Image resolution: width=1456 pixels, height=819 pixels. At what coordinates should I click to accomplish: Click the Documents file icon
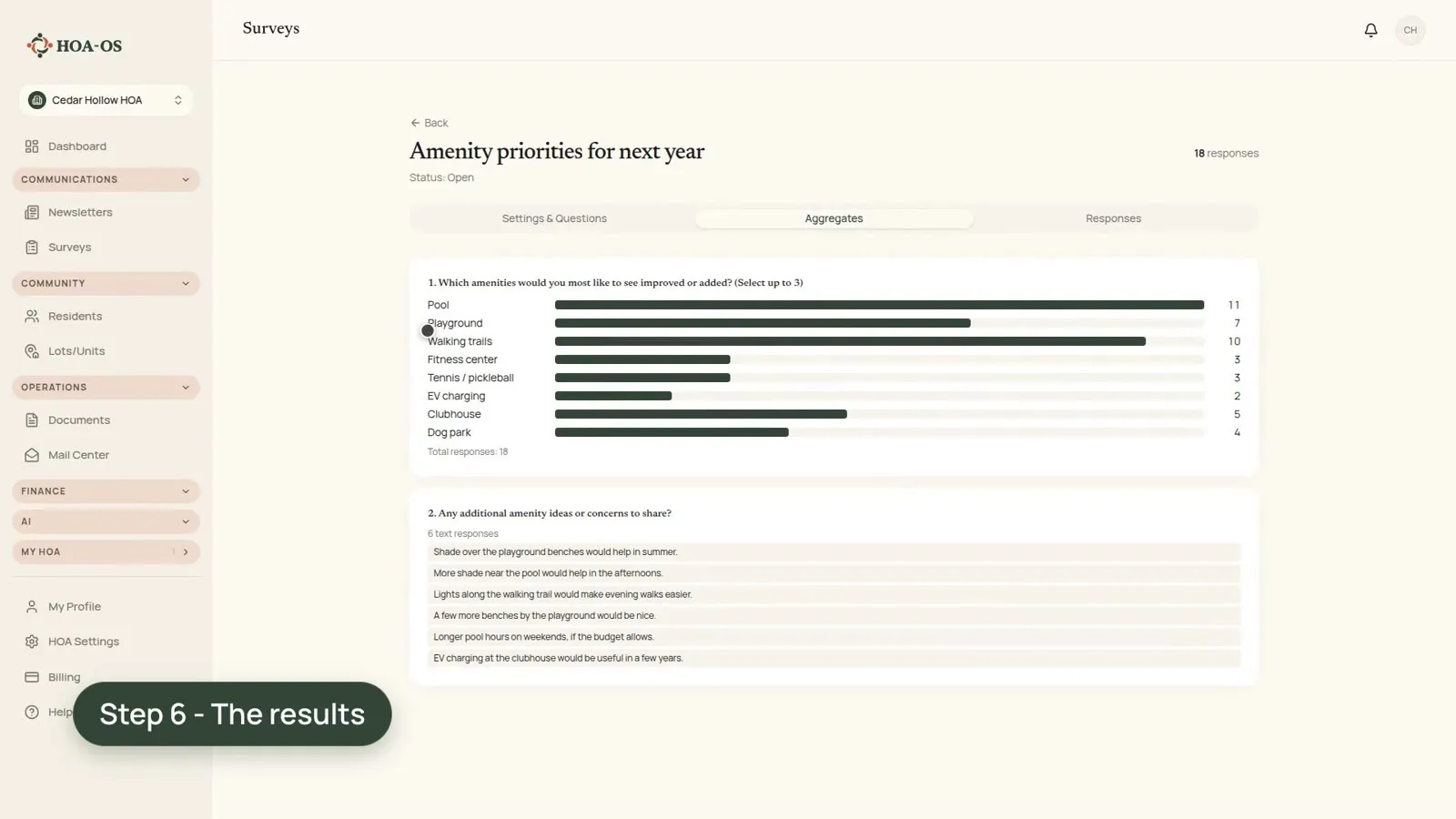click(32, 420)
